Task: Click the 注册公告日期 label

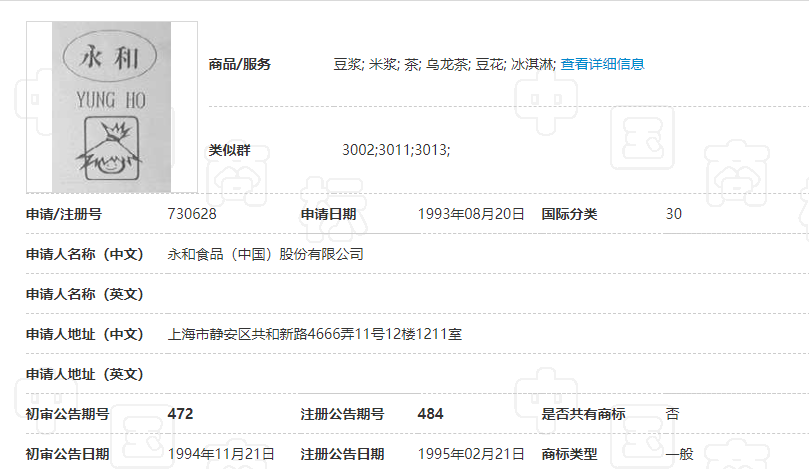Action: pyautogui.click(x=342, y=454)
